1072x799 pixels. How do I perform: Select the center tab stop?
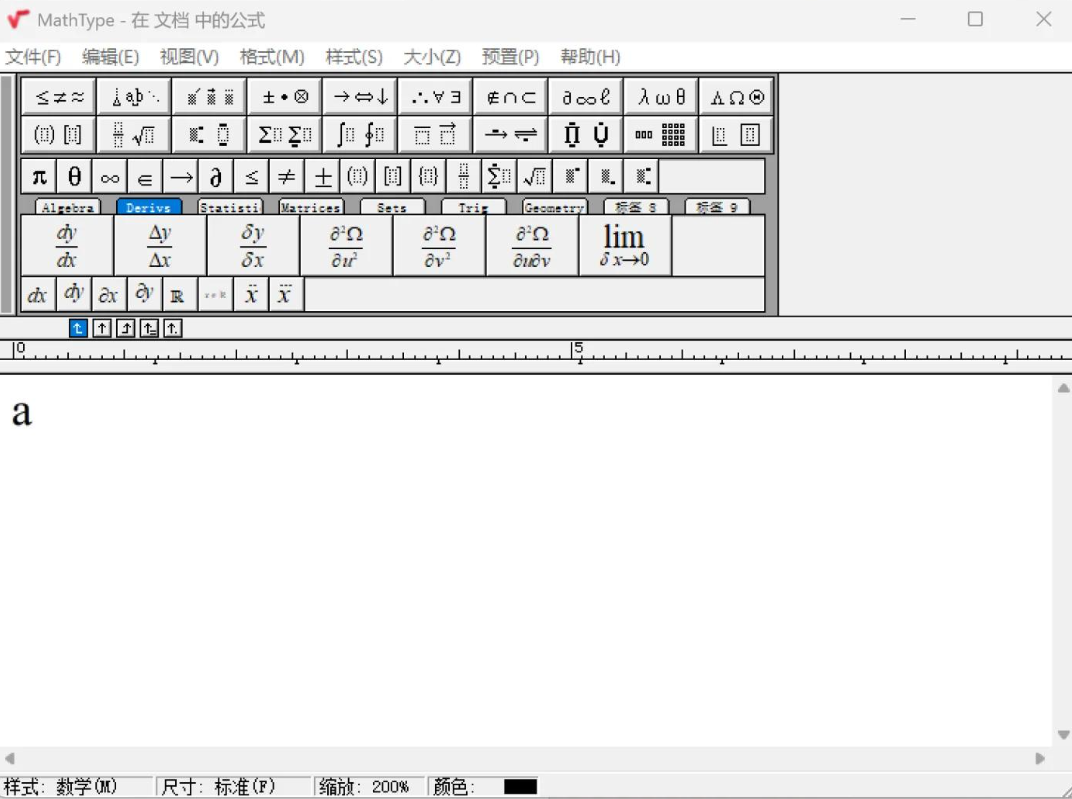[x=102, y=329]
